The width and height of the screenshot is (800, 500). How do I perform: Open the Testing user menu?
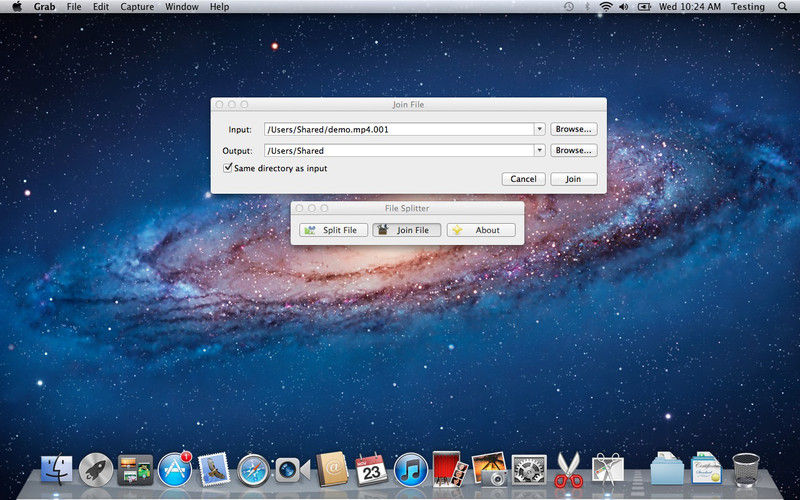click(x=748, y=7)
